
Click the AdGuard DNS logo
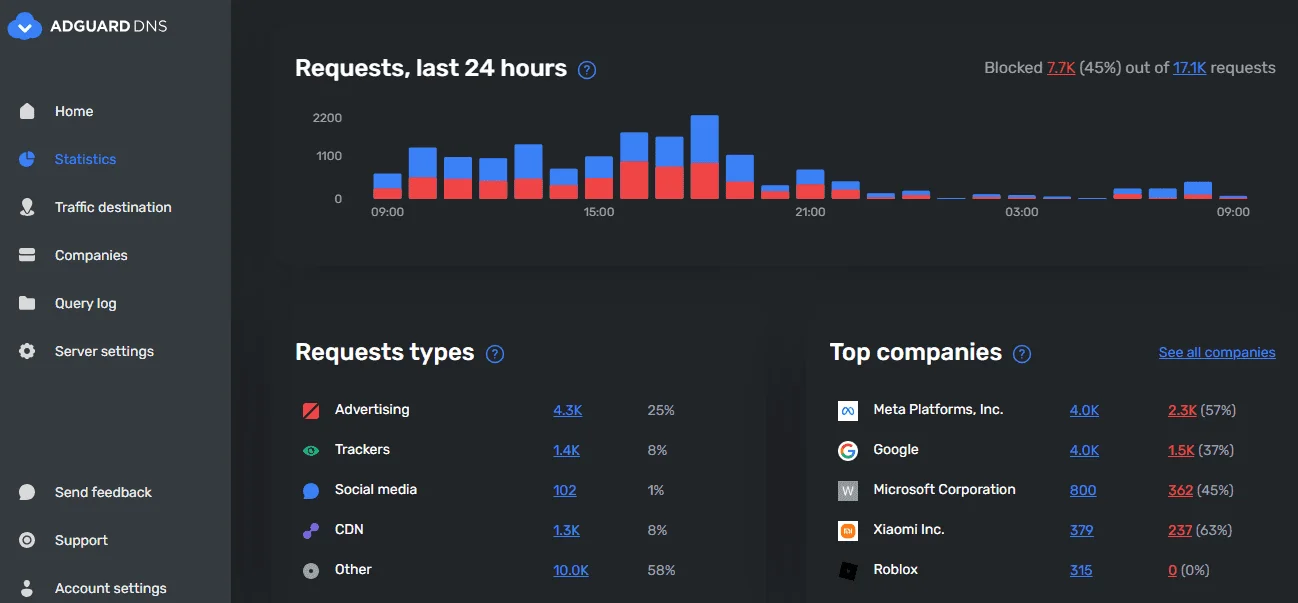pos(87,26)
